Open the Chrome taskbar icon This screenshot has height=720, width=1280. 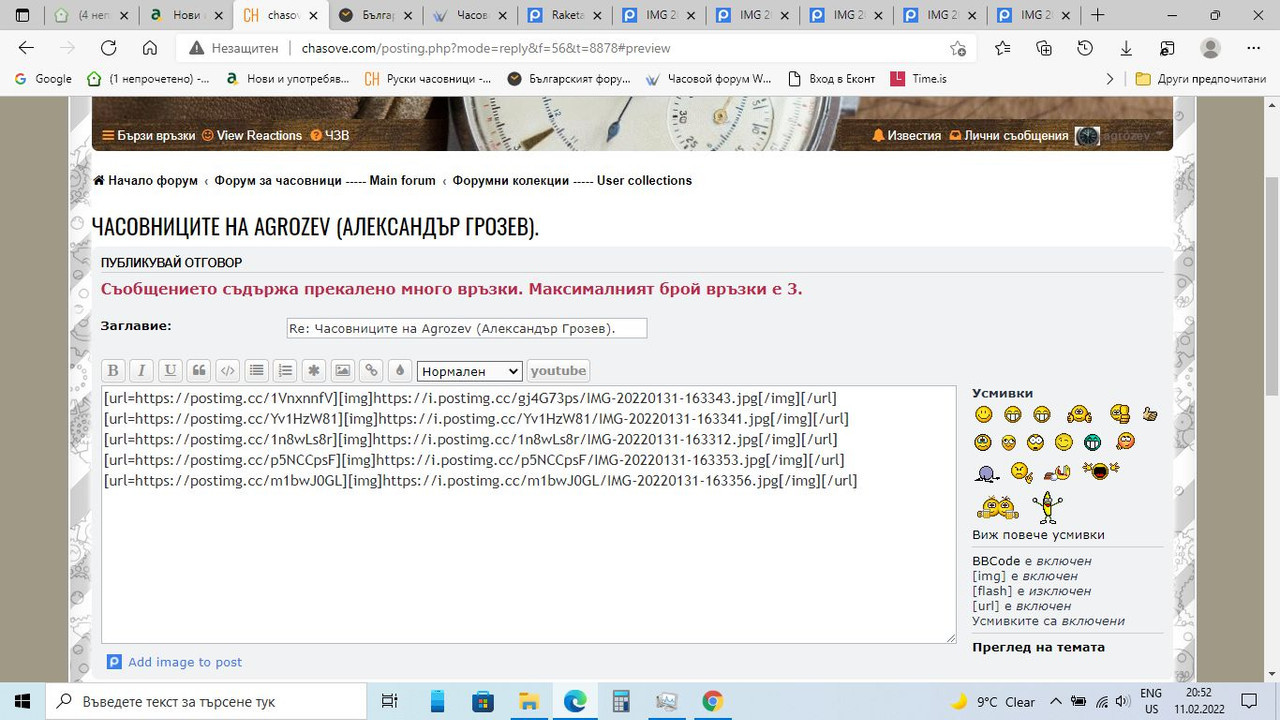point(712,701)
